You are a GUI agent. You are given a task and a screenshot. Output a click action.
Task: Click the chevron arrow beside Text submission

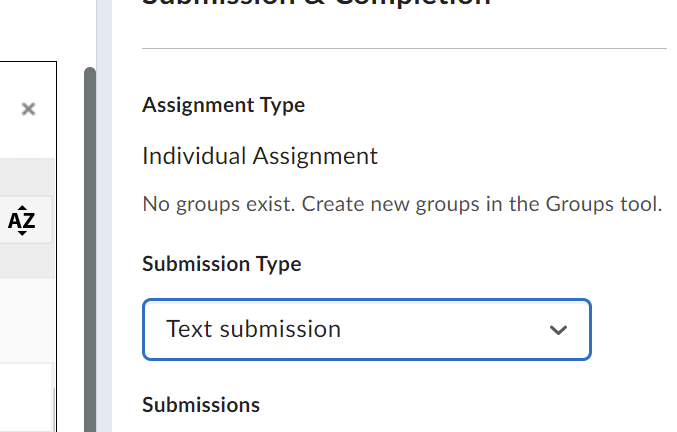coord(558,330)
